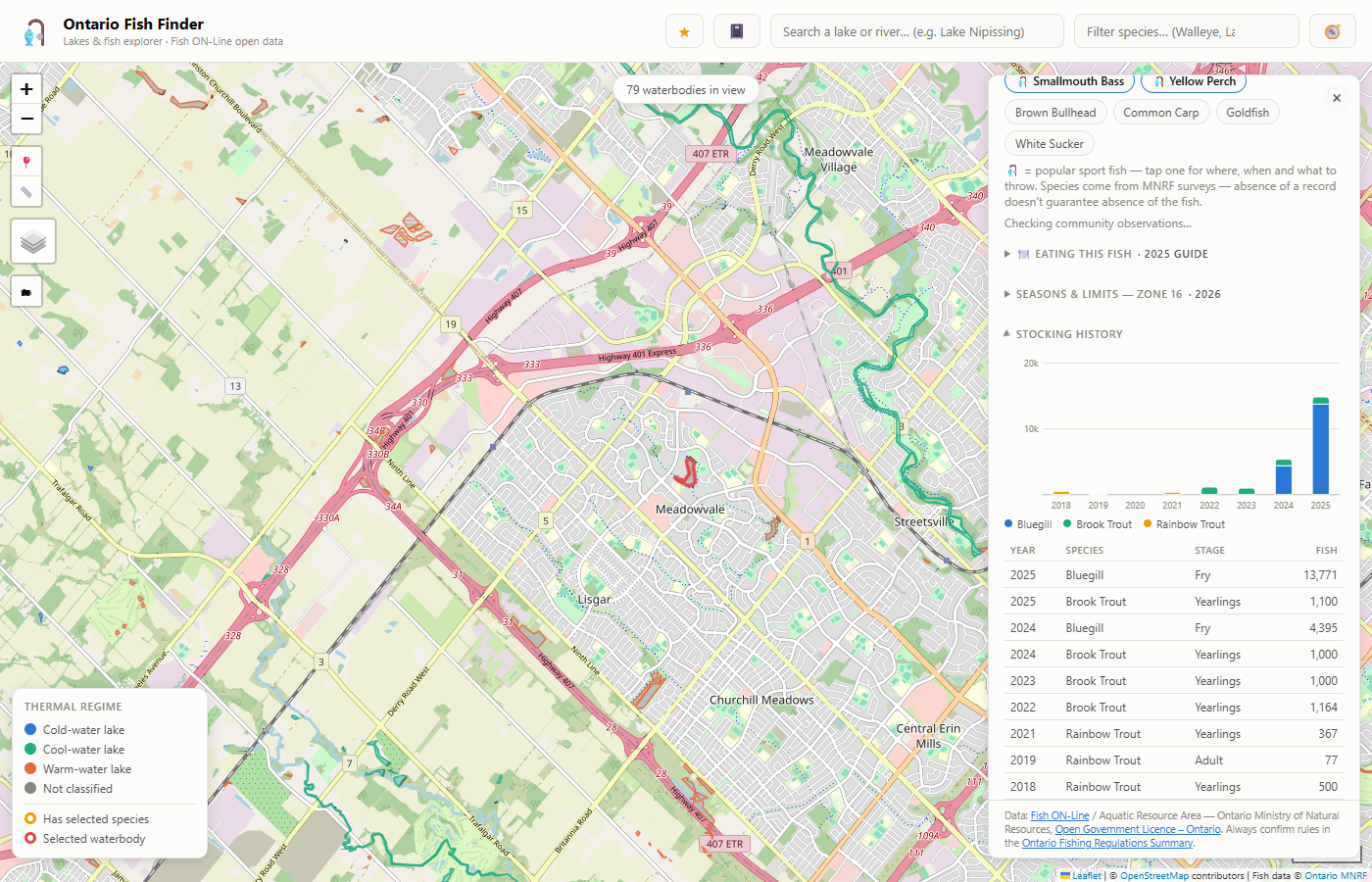Click the 2022 Brook Trout count '1,164'
1372x882 pixels.
1323,708
